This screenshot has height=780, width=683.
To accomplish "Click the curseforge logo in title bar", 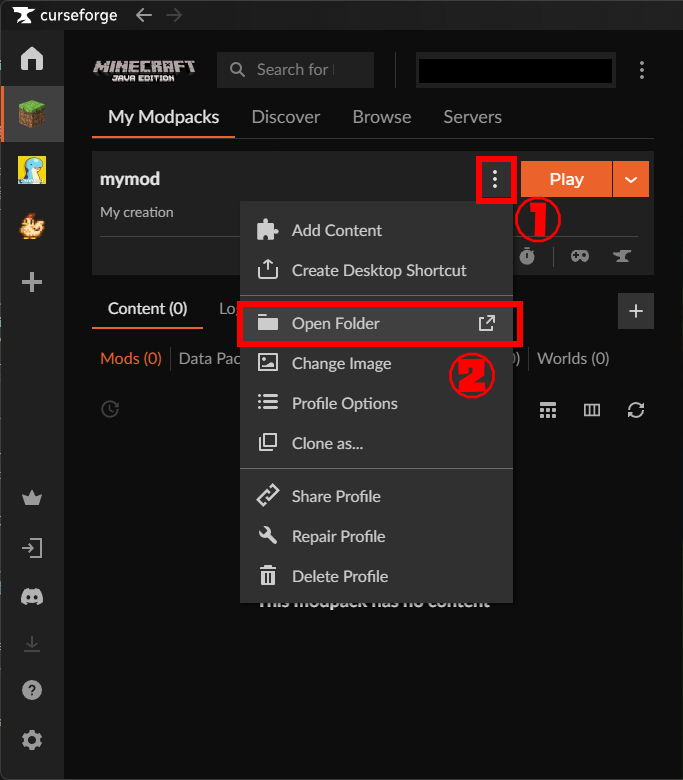I will [x=65, y=15].
